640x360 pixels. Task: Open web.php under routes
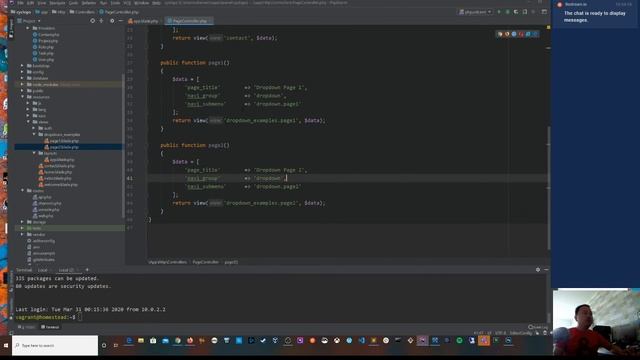tap(43, 216)
